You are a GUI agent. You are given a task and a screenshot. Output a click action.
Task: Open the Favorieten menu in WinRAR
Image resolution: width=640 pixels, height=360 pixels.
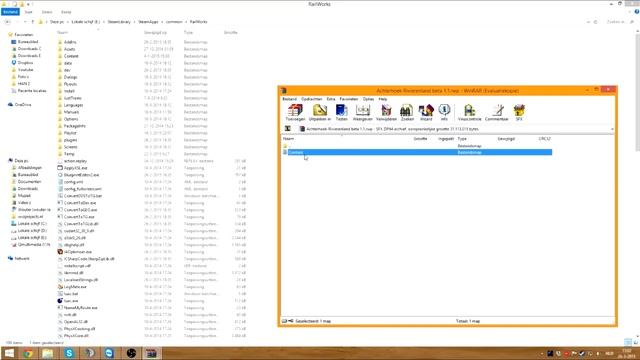(x=349, y=99)
